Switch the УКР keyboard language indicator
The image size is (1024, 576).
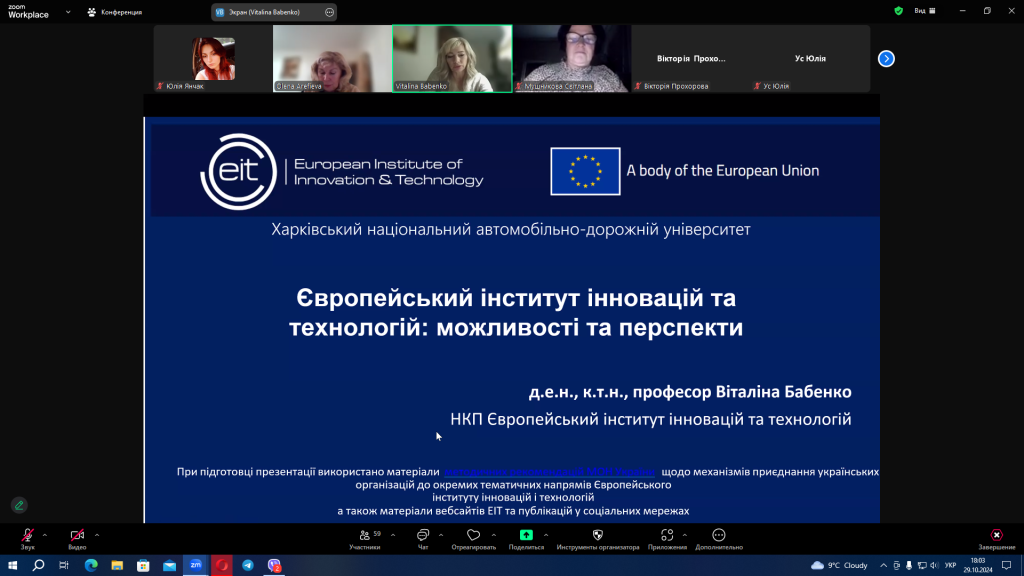pos(950,565)
